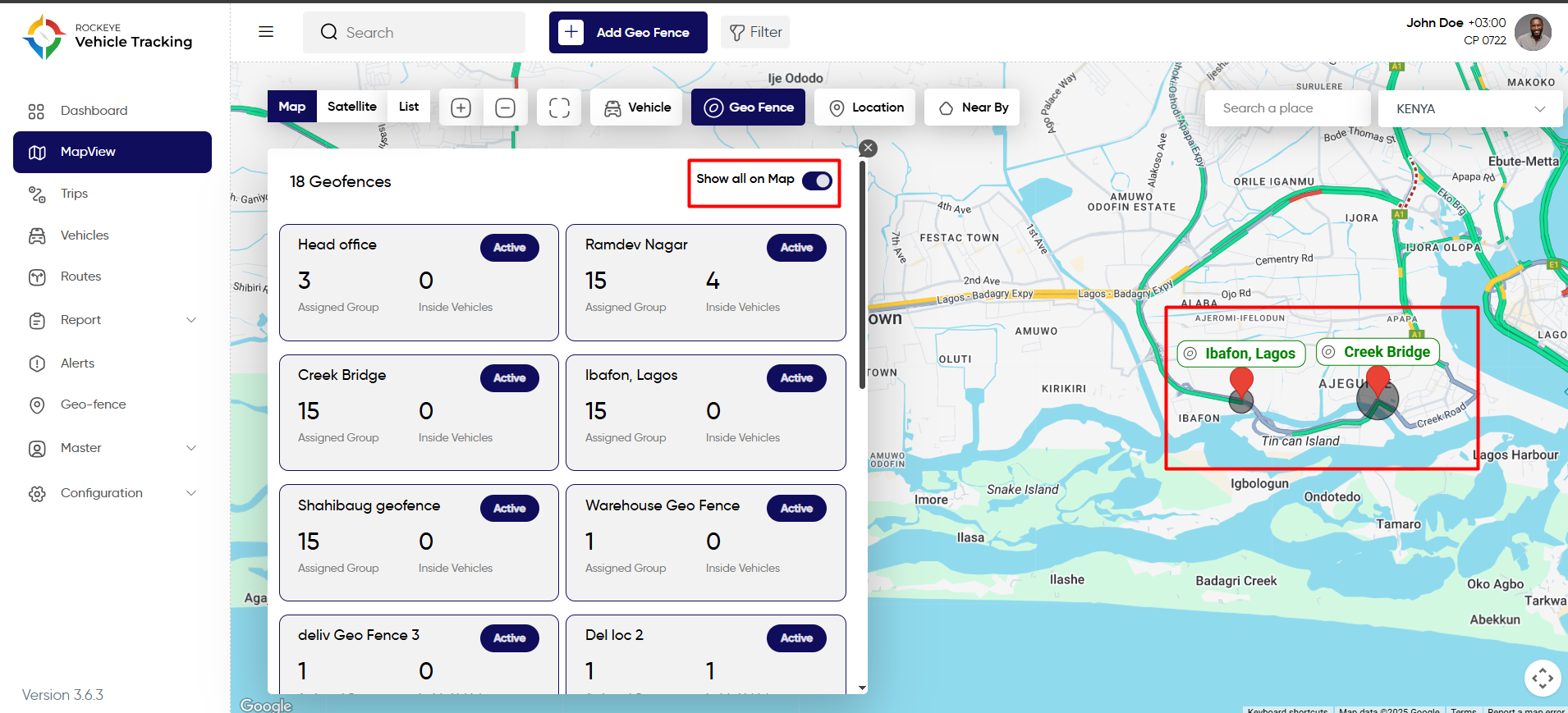Click the Location map button

coord(864,107)
